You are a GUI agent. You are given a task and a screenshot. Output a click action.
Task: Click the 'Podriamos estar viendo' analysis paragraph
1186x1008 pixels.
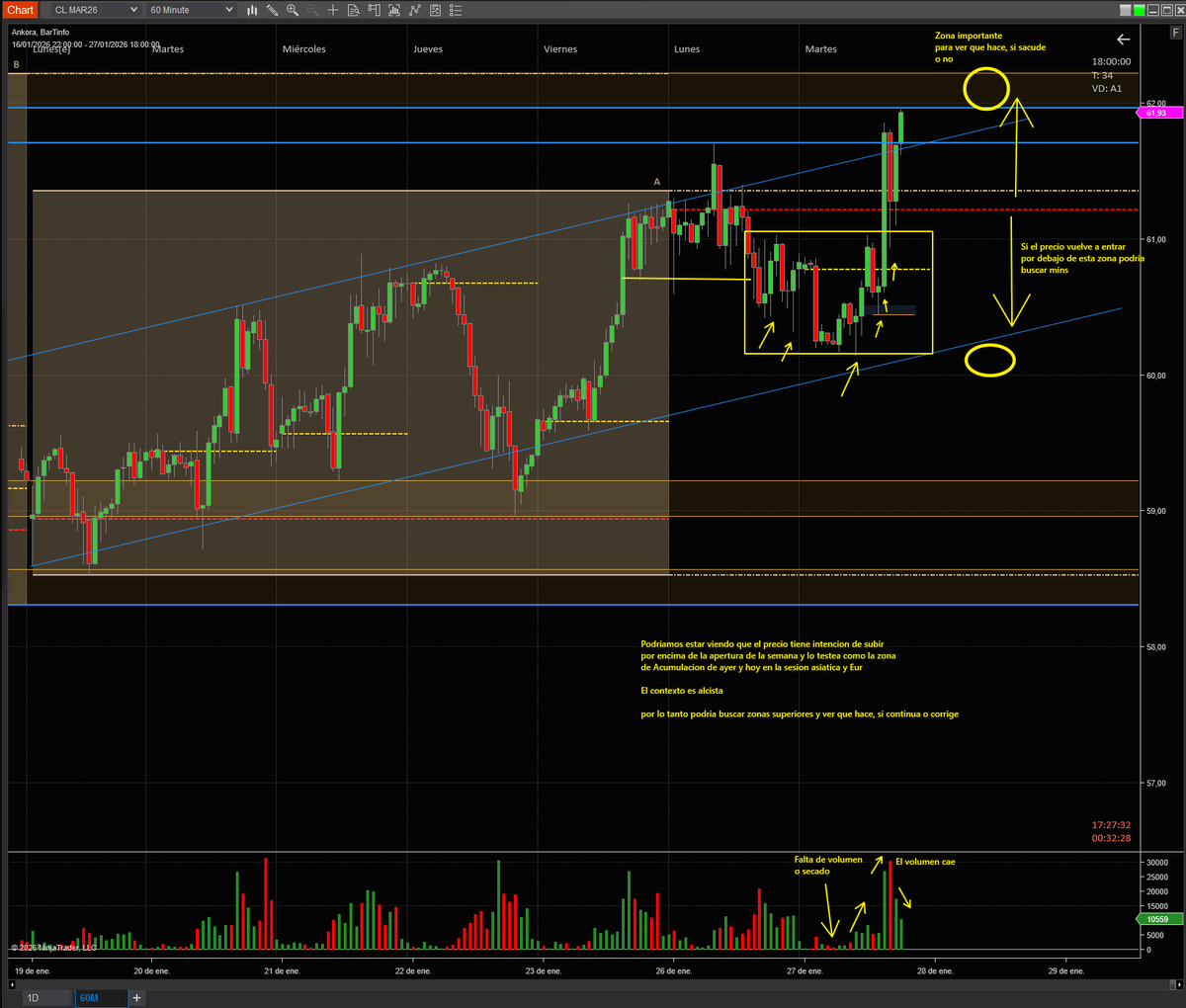(769, 655)
